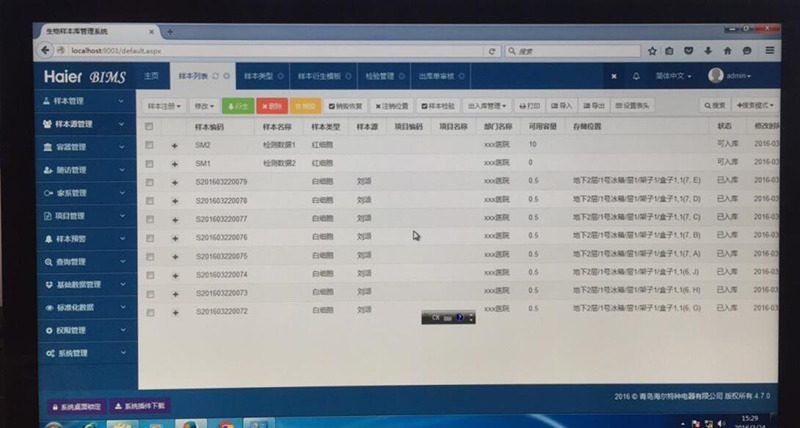The image size is (800, 428).
Task: Click the 导出 export button
Action: coord(594,105)
